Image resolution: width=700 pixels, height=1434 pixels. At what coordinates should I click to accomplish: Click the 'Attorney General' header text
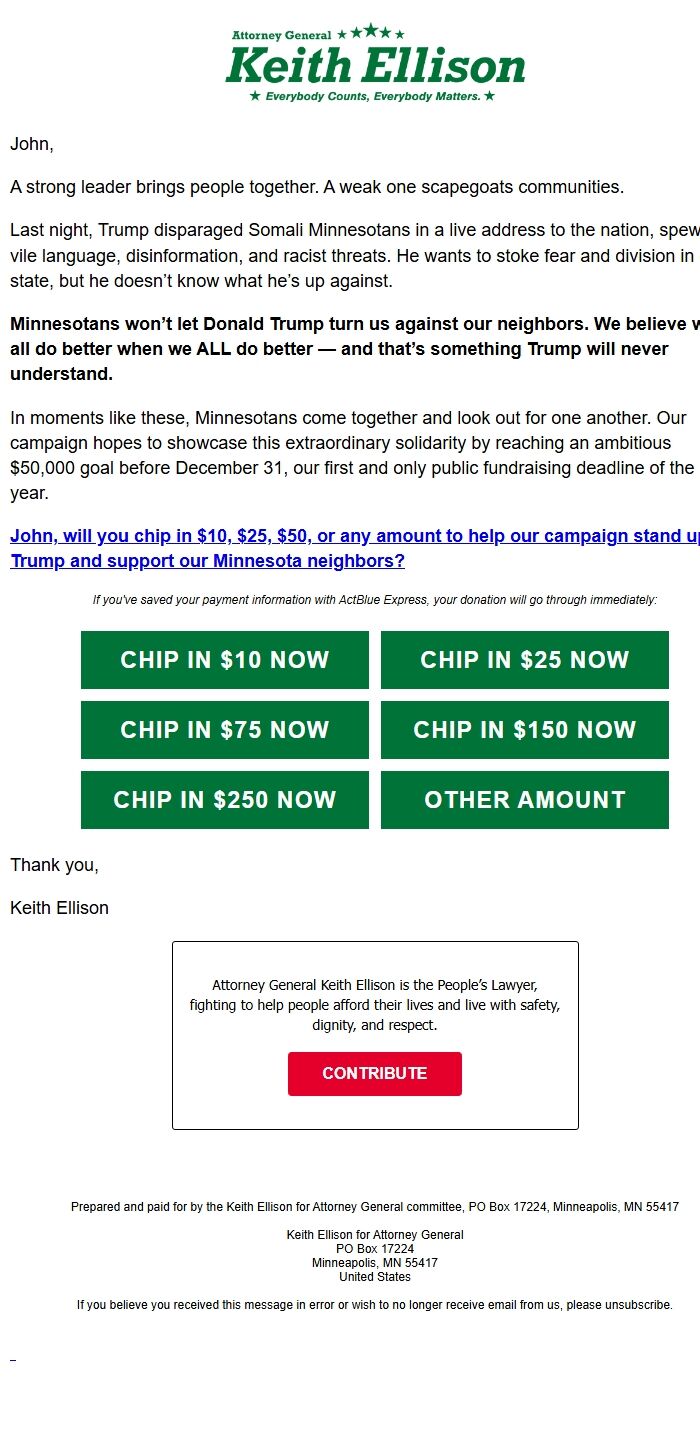(x=280, y=33)
